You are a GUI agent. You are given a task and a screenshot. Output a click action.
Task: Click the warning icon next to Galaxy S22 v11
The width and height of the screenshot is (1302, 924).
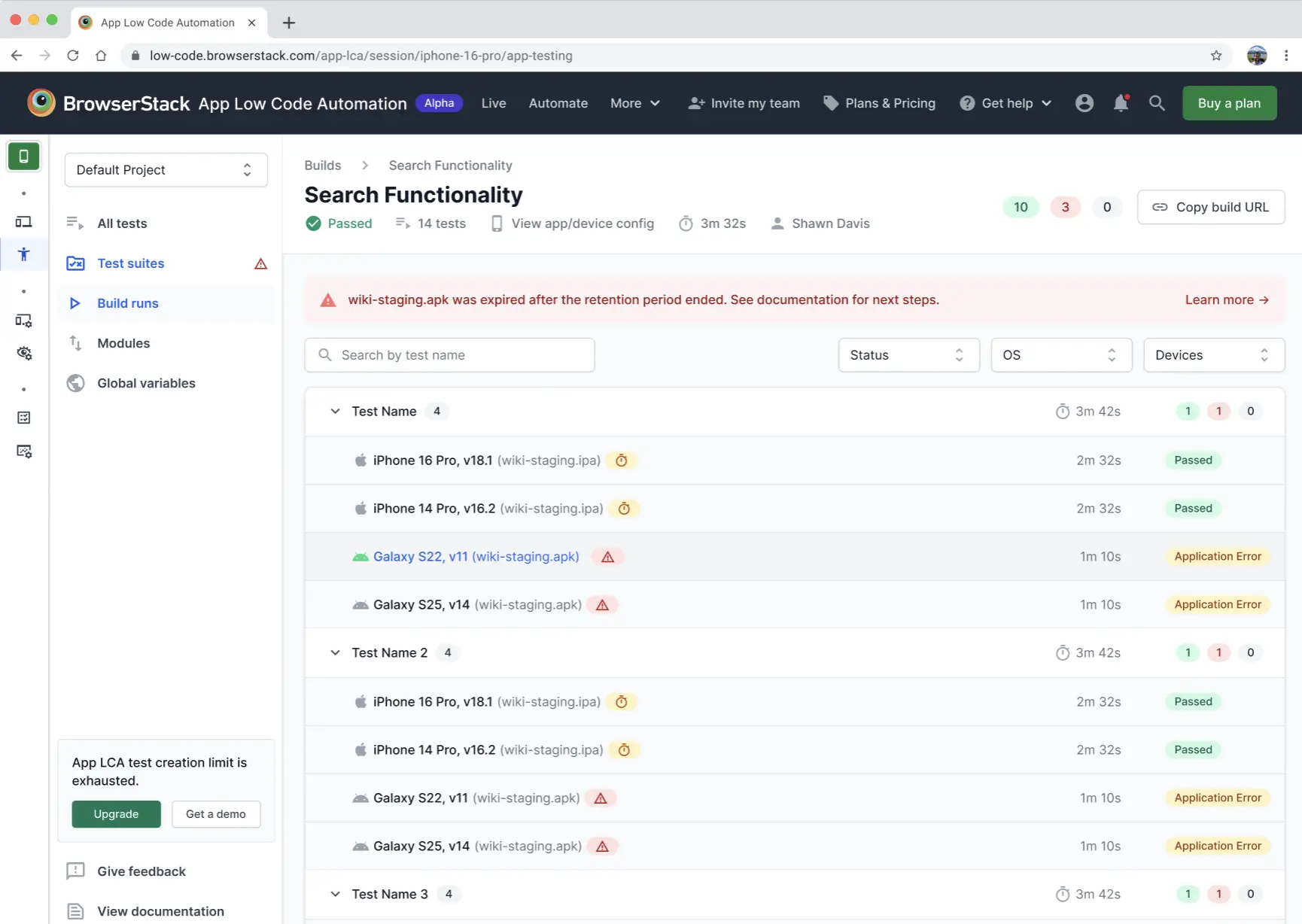pyautogui.click(x=608, y=557)
